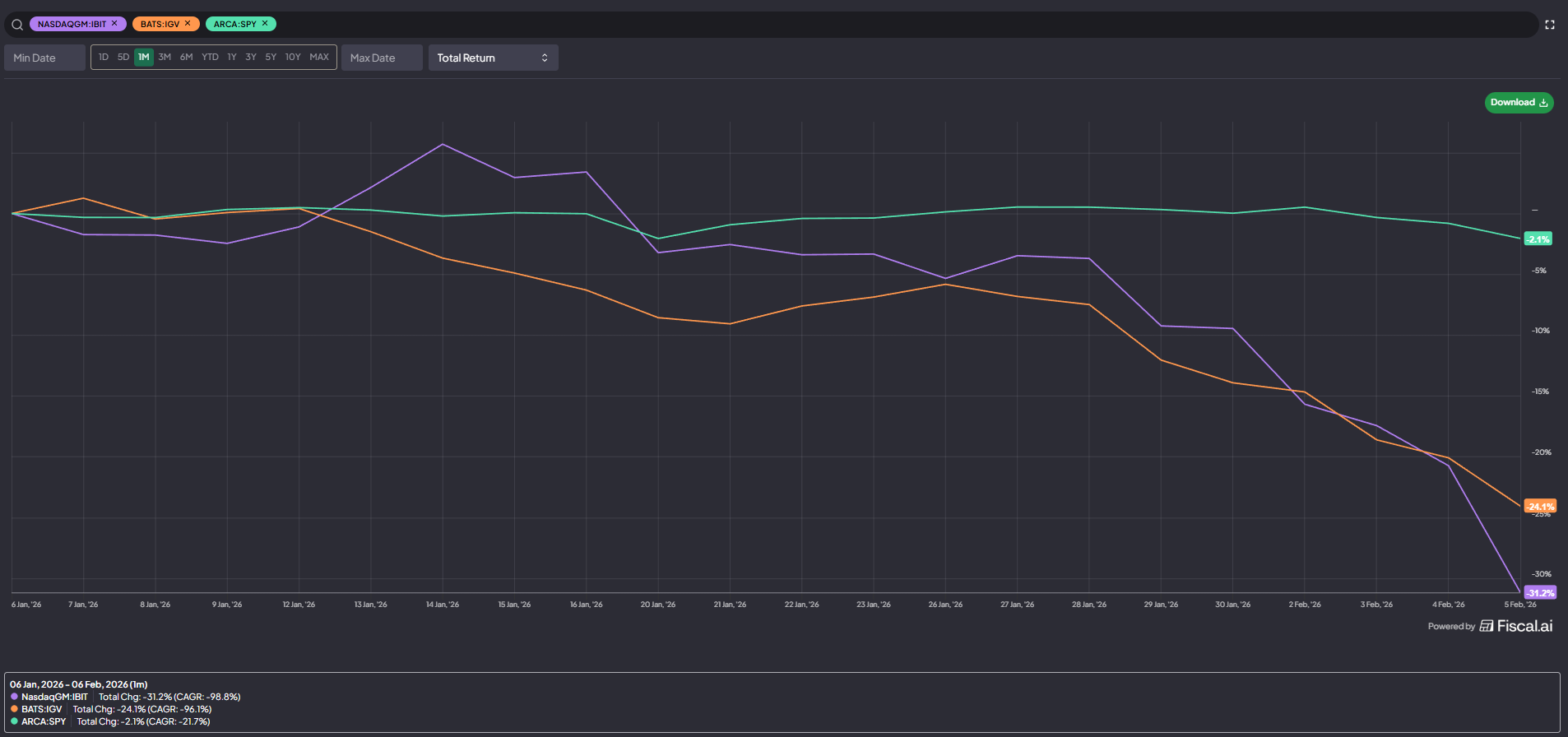The image size is (1568, 737).
Task: Open the Total Return metric dropdown
Action: [493, 58]
